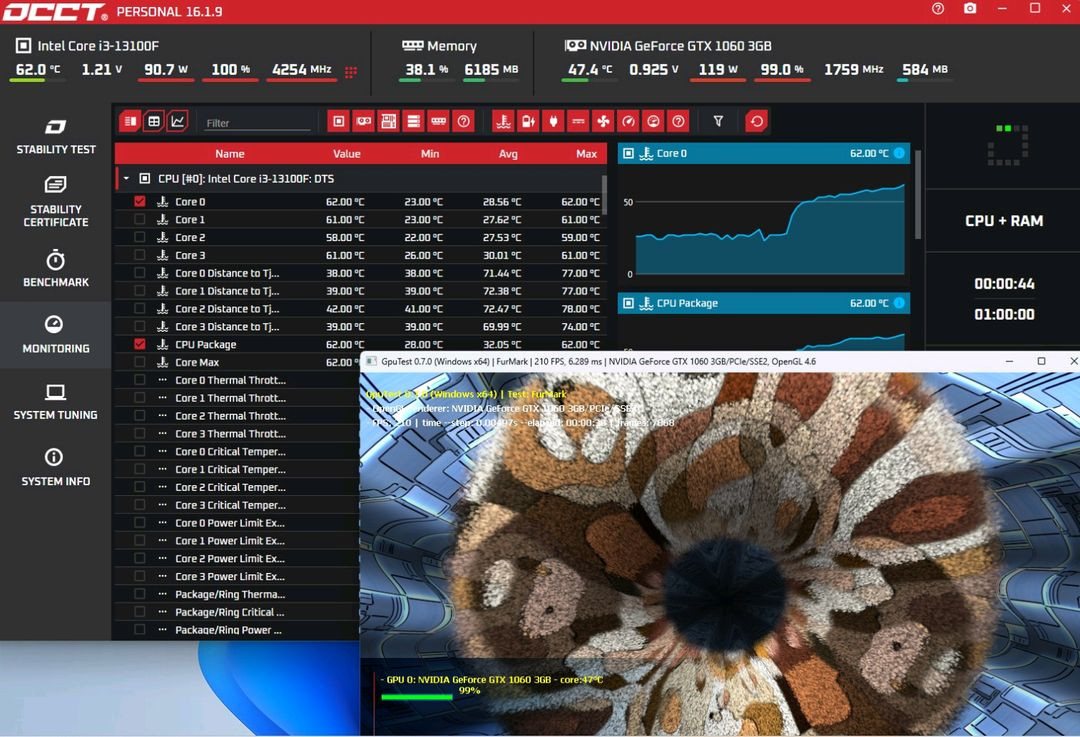Check the Core 3 checkbox
Image resolution: width=1080 pixels, height=737 pixels.
pyautogui.click(x=140, y=255)
